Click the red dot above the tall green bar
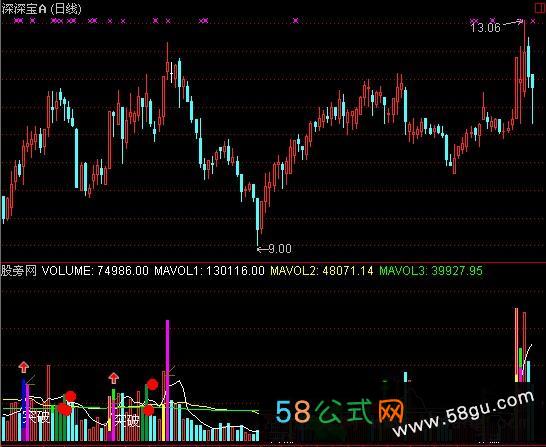This screenshot has height=447, width=546. [152, 384]
